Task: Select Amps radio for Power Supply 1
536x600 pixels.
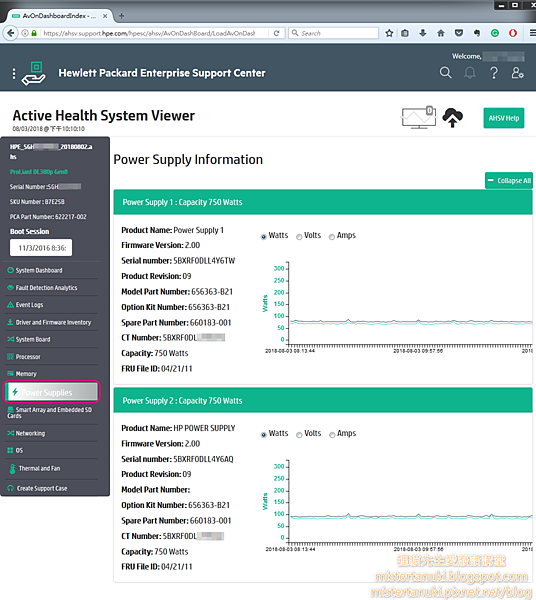Action: tap(332, 237)
